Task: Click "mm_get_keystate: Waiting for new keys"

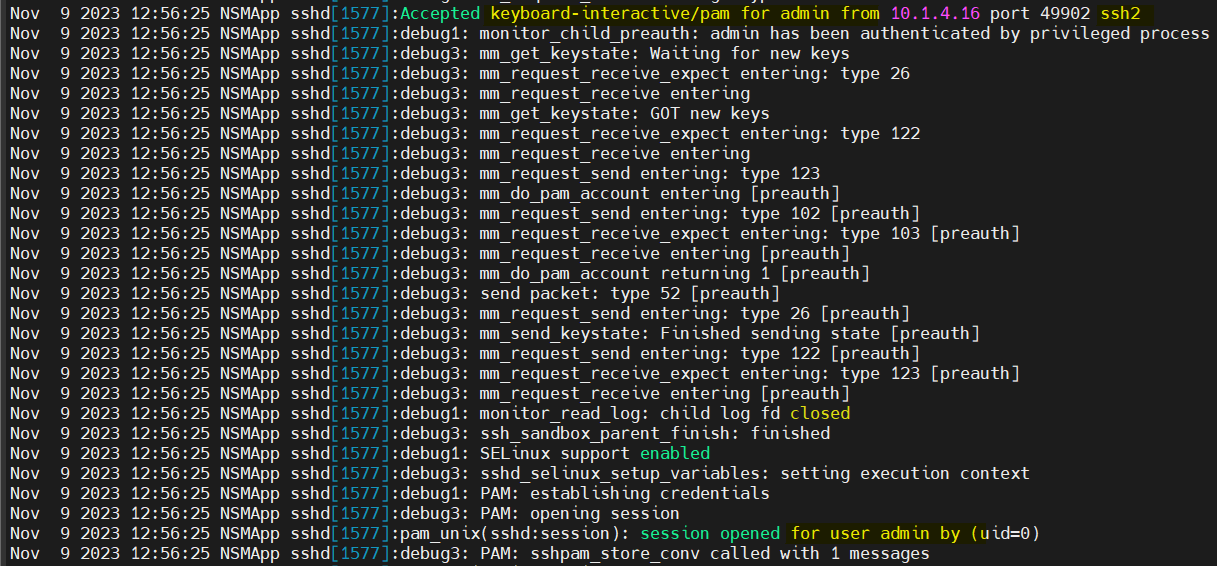Action: coord(665,54)
